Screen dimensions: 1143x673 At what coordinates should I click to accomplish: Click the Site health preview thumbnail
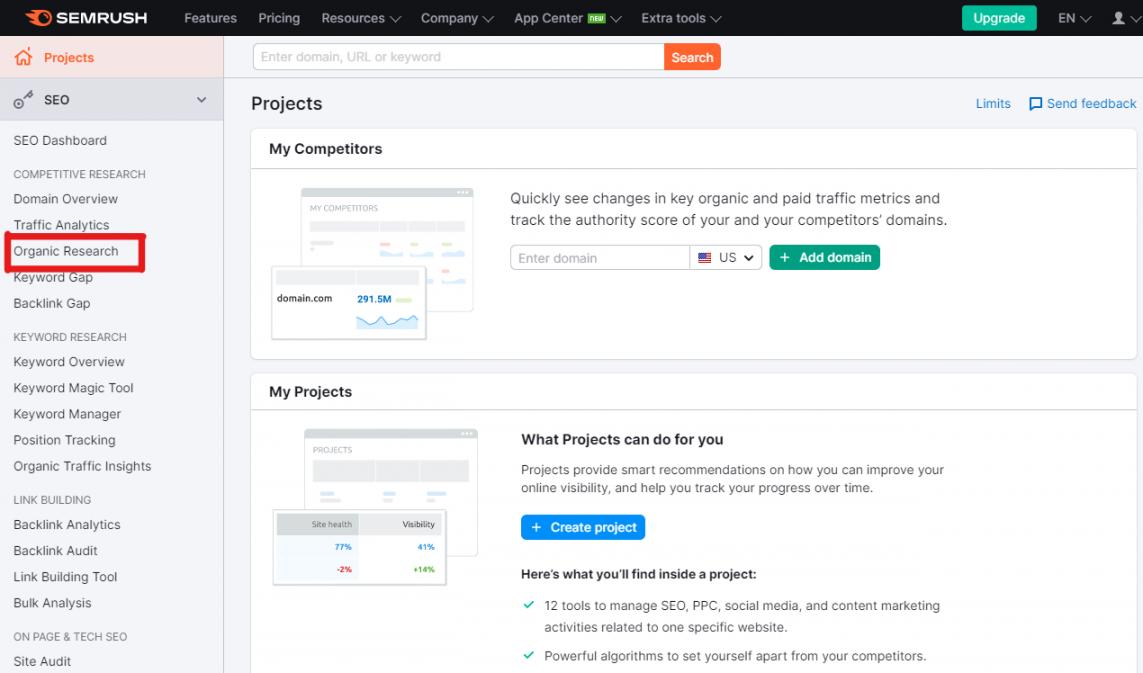pos(360,547)
